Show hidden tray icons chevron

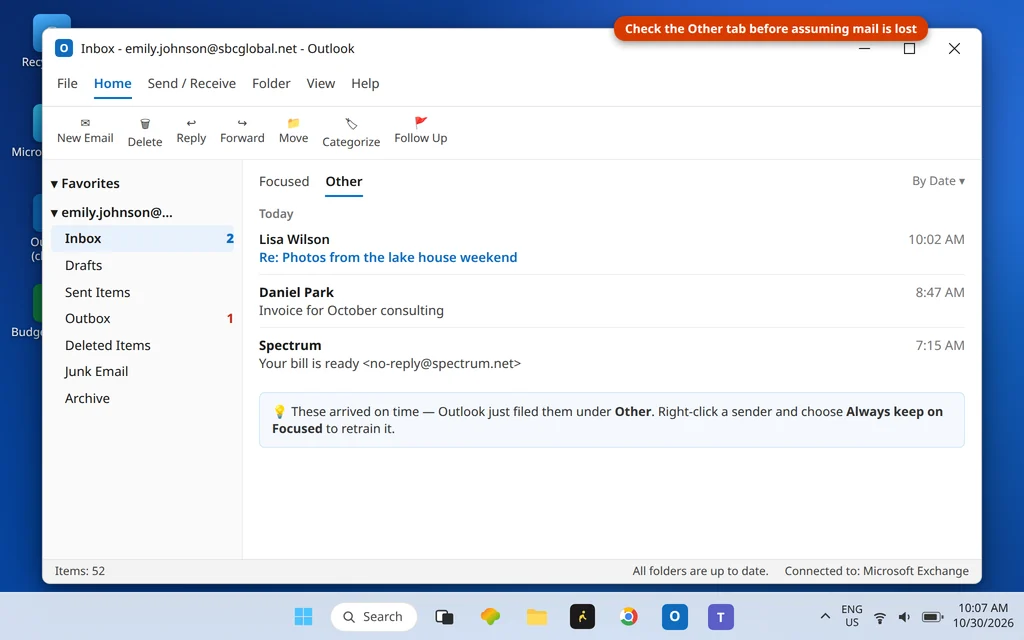(825, 616)
